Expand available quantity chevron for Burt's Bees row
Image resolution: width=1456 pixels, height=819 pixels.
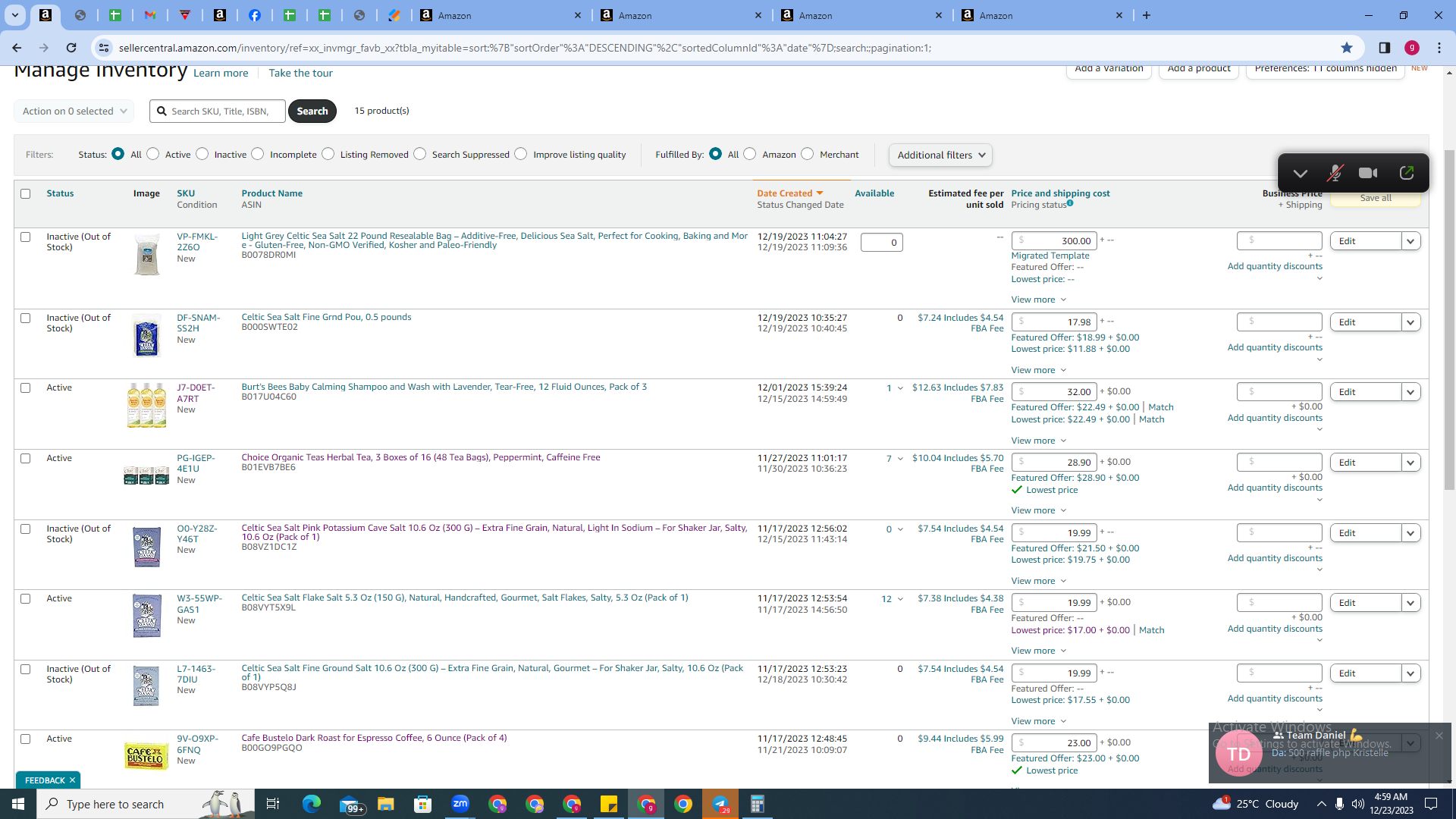click(x=900, y=388)
